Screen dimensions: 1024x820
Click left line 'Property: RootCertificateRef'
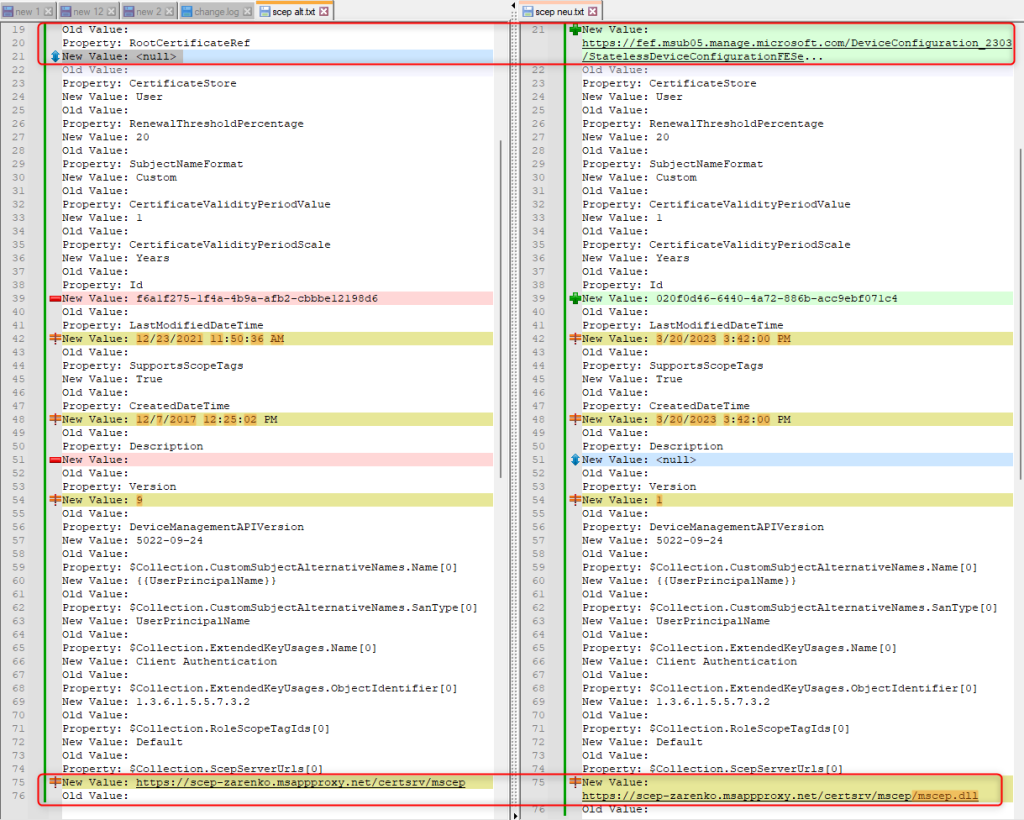[x=156, y=43]
